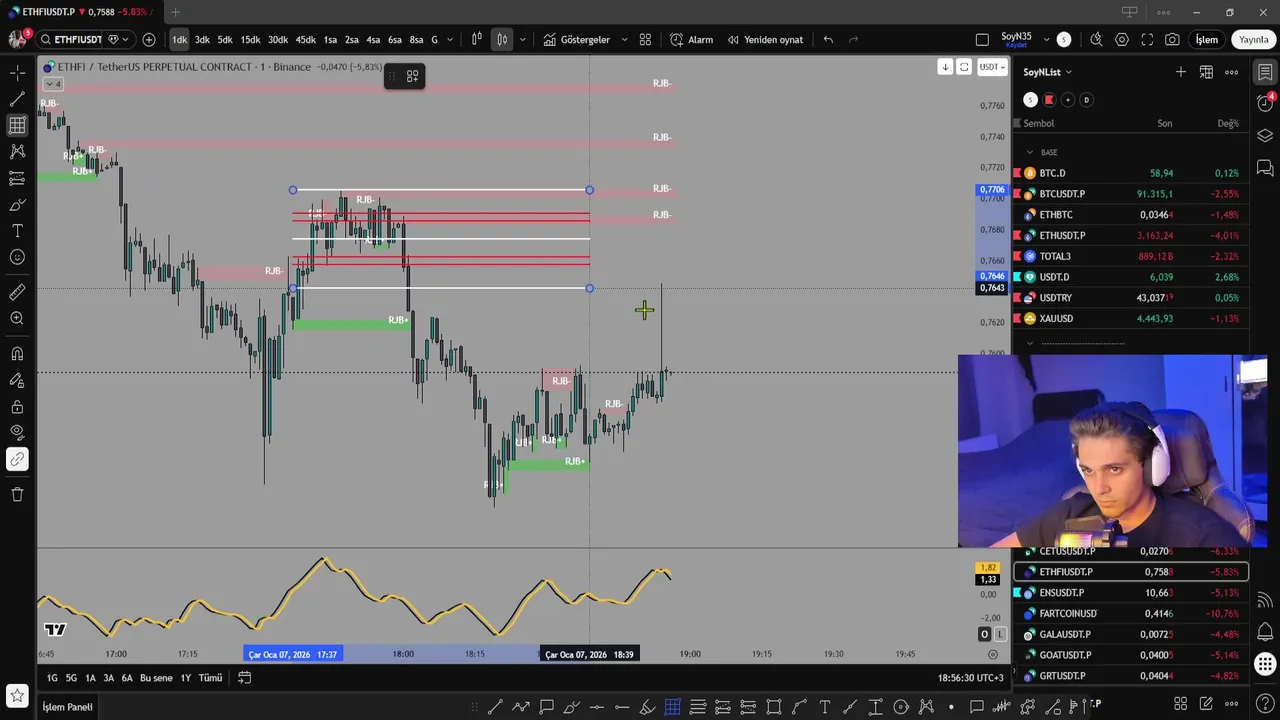
Task: Select the brush drawing tool
Action: pos(17,205)
